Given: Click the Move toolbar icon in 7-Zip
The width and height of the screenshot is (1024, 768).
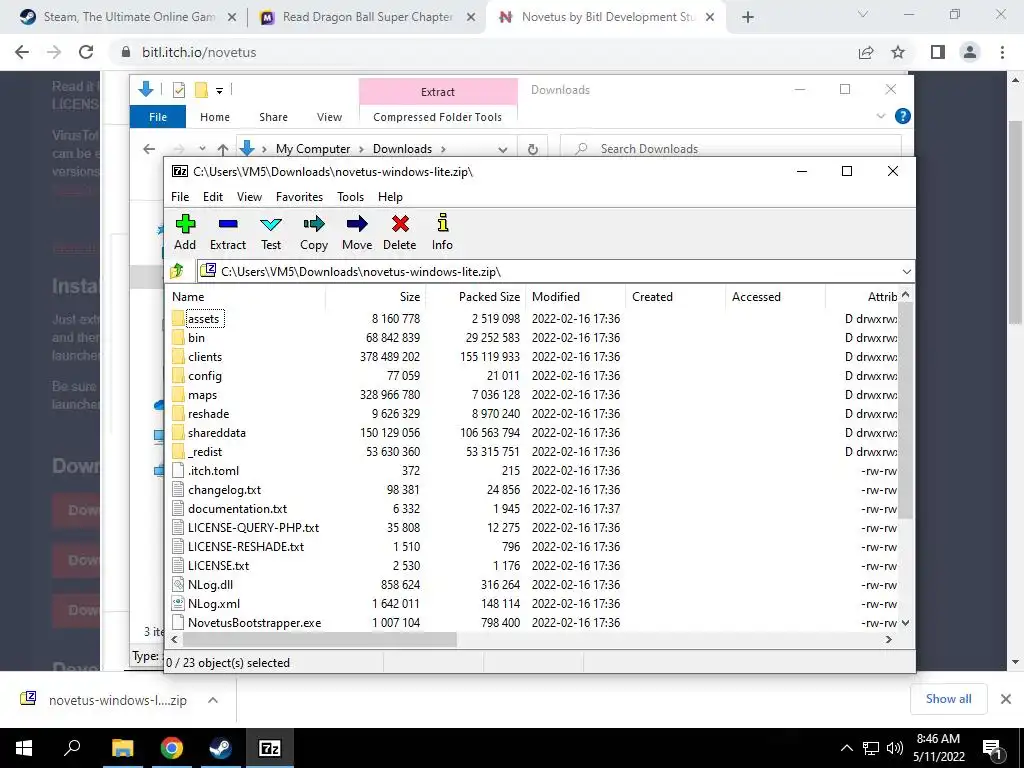Looking at the screenshot, I should pos(357,224).
